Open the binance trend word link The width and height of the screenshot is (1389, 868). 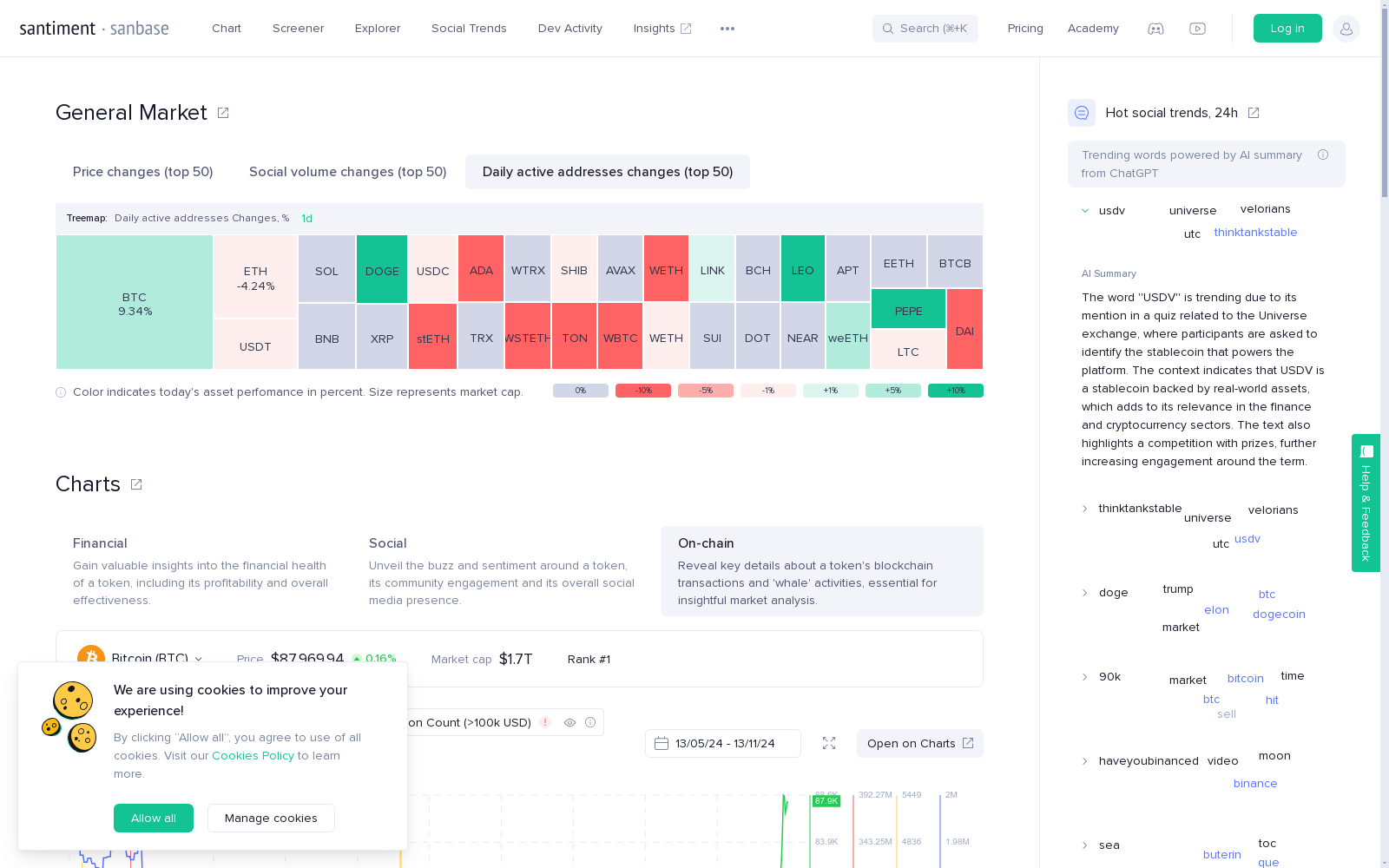[1255, 784]
